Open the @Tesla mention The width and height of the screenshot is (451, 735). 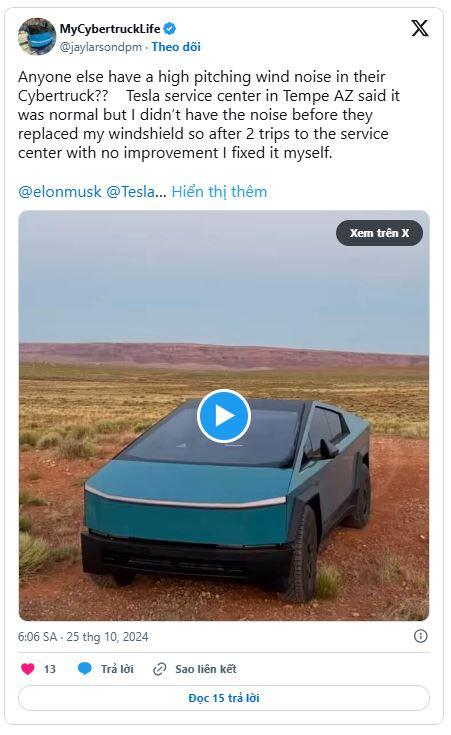[x=131, y=192]
